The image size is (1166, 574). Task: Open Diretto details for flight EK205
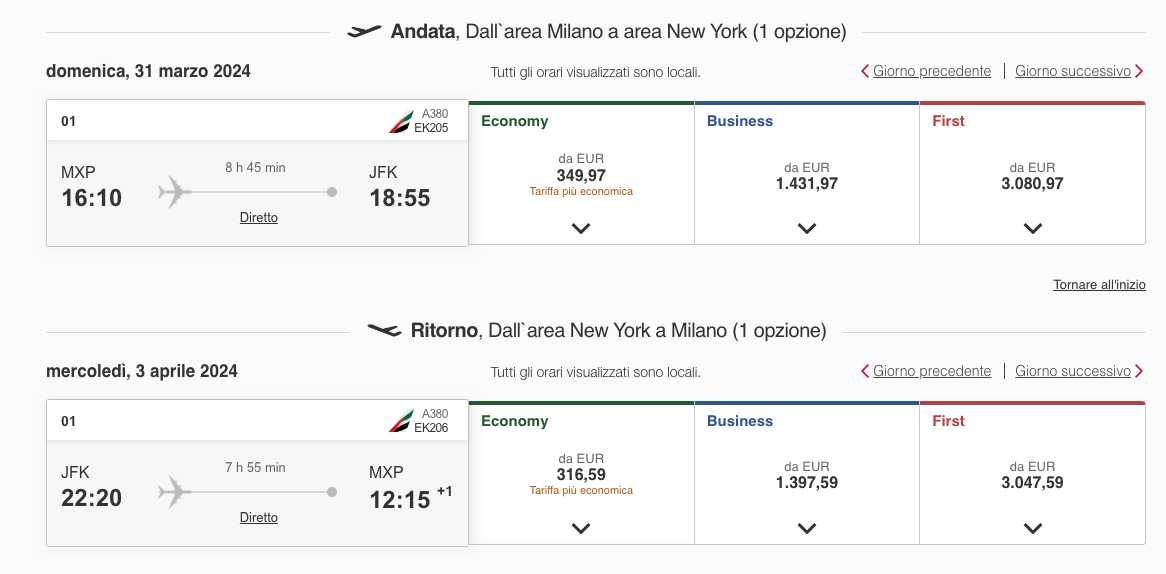[x=259, y=218]
